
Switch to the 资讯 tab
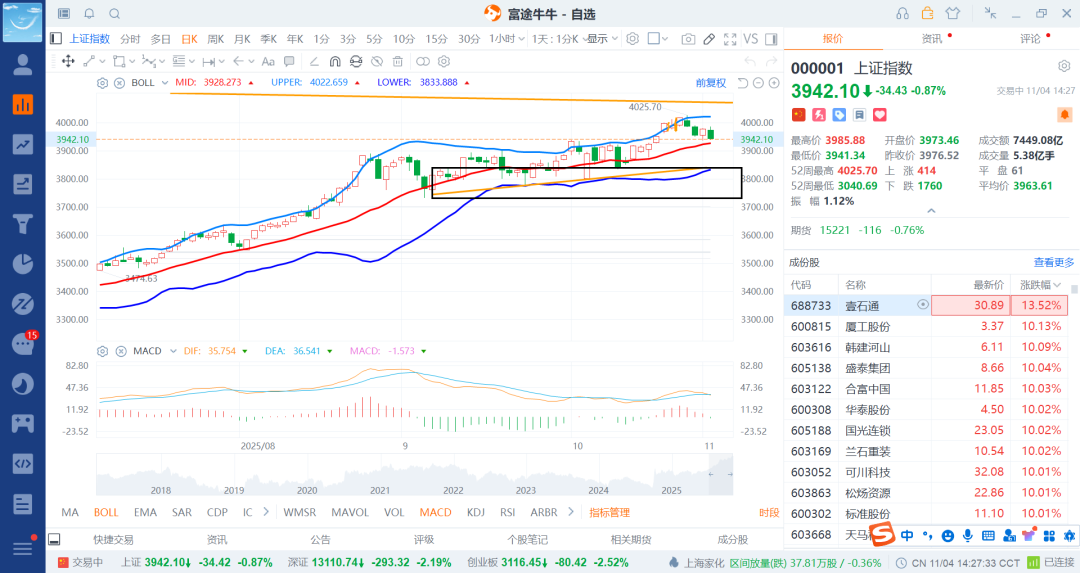[x=932, y=39]
